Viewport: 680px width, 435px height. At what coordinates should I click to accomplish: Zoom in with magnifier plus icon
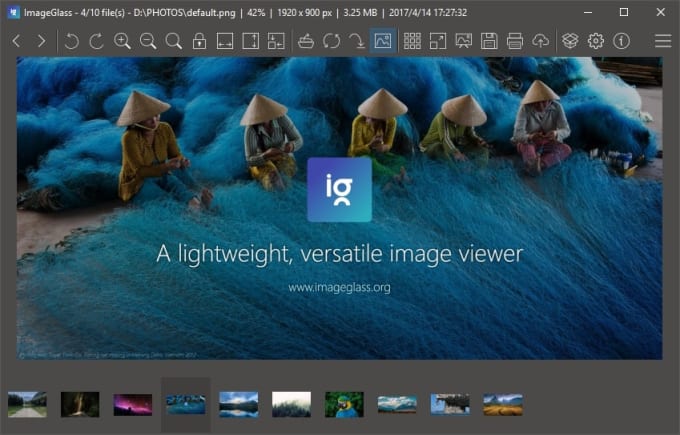coord(122,41)
